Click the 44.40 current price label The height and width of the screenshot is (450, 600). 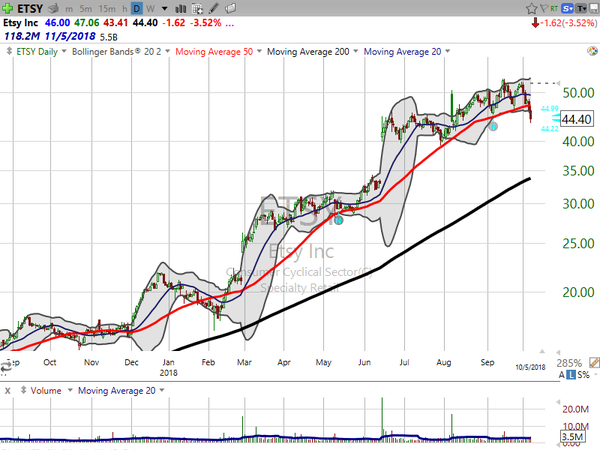pyautogui.click(x=572, y=119)
